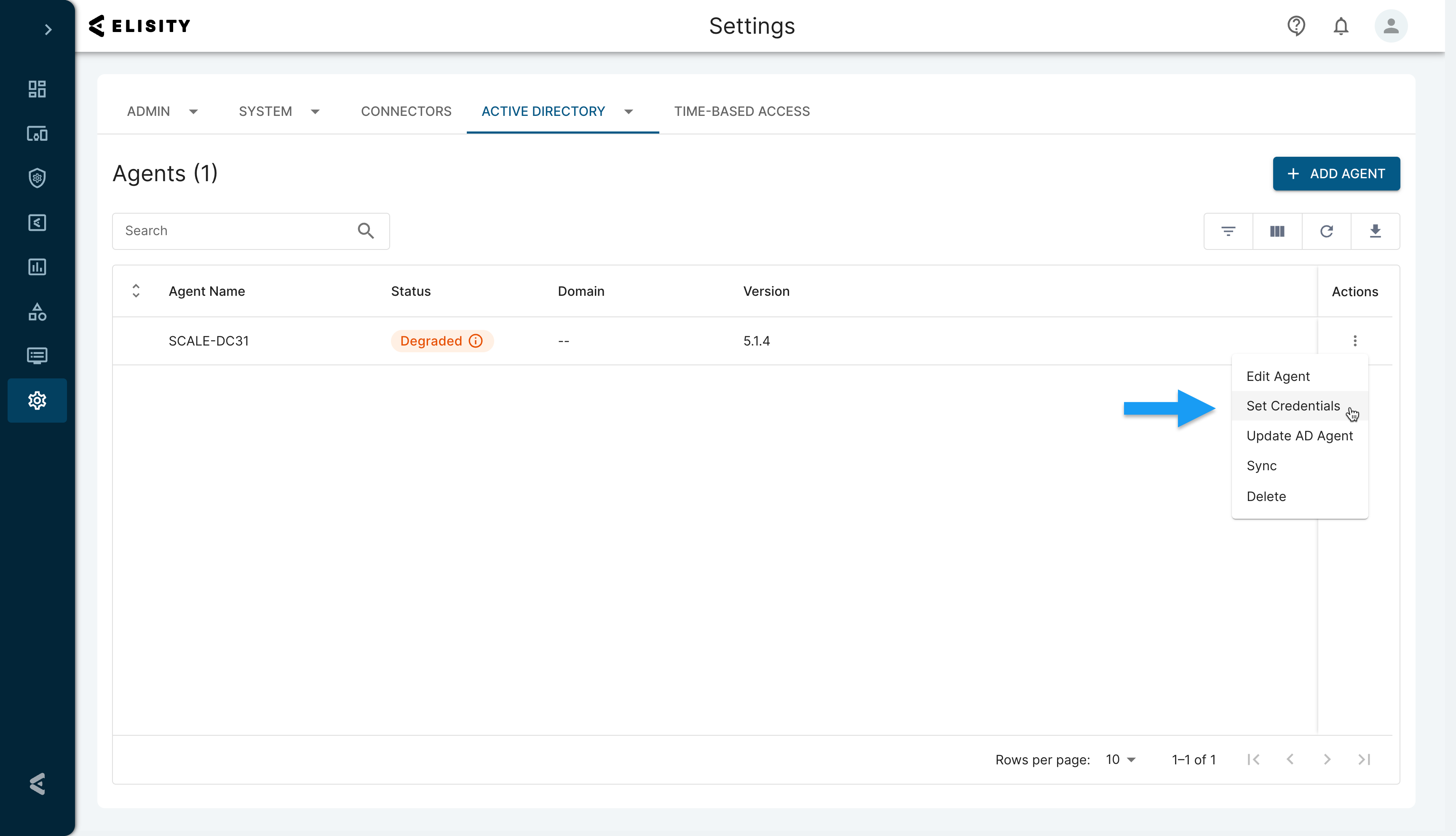Open the analytics bar chart icon in sidebar
The width and height of the screenshot is (1456, 836).
[x=37, y=267]
